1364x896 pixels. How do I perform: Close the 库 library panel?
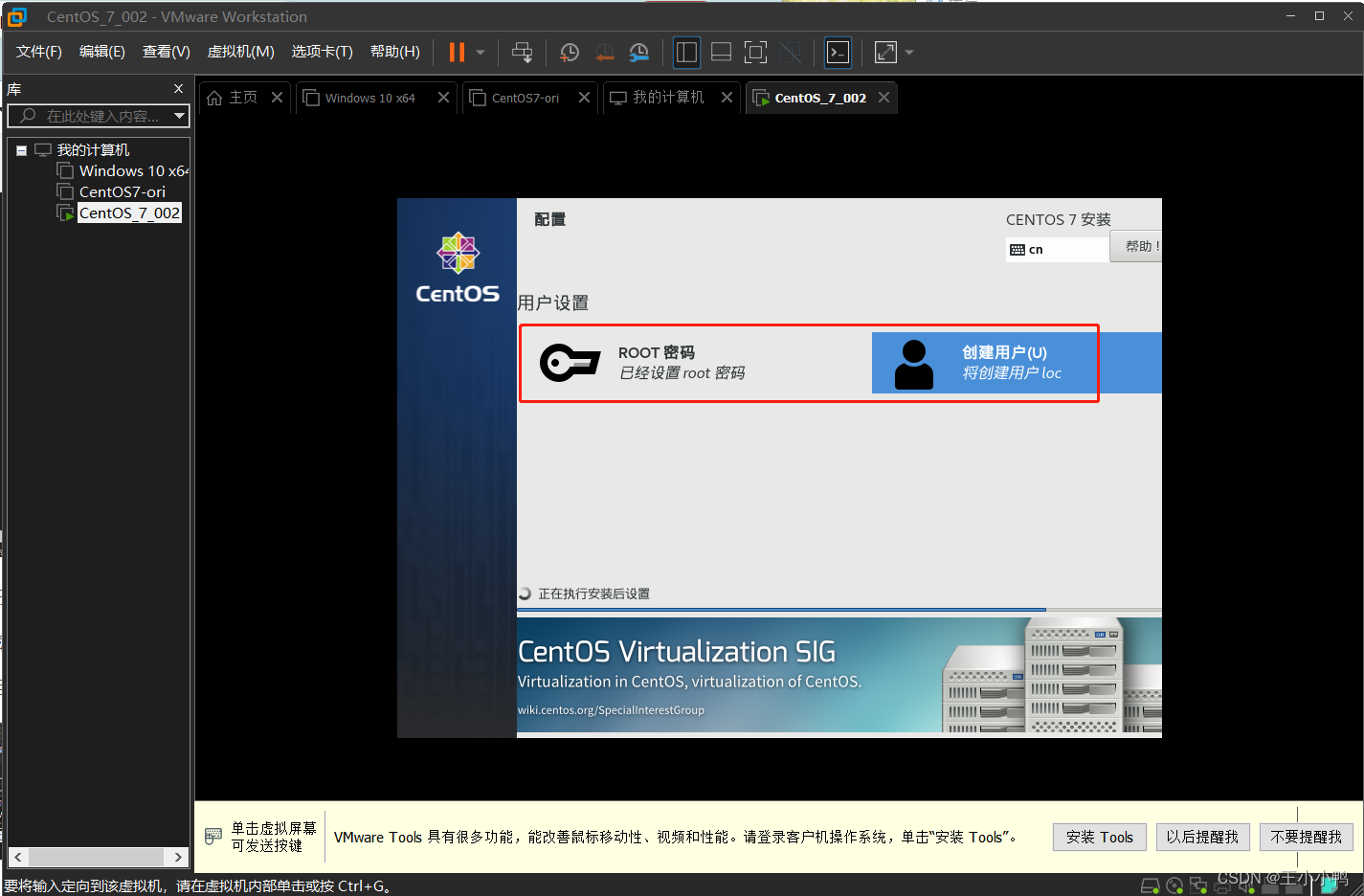[x=178, y=89]
